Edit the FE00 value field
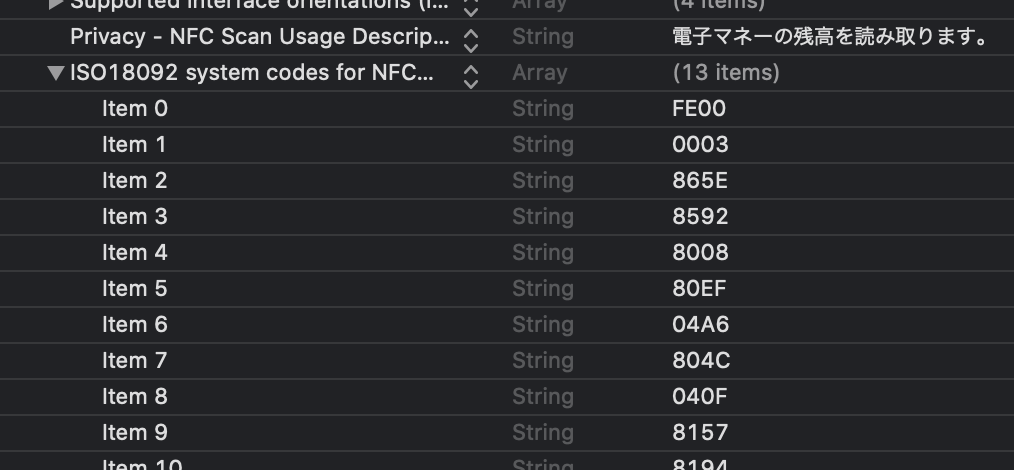This screenshot has height=470, width=1014. (x=699, y=109)
